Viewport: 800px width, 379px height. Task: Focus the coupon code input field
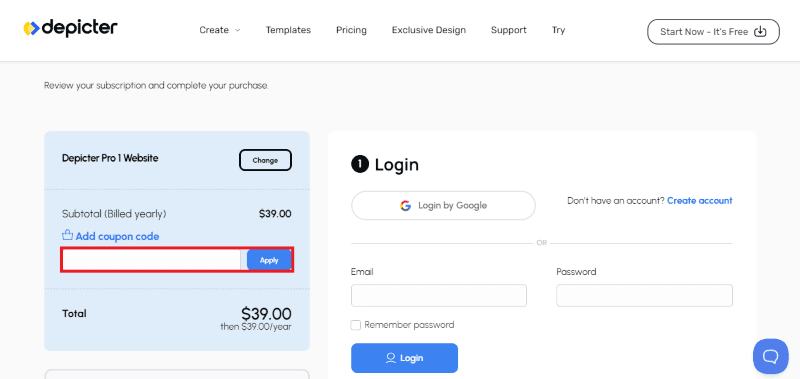[152, 260]
